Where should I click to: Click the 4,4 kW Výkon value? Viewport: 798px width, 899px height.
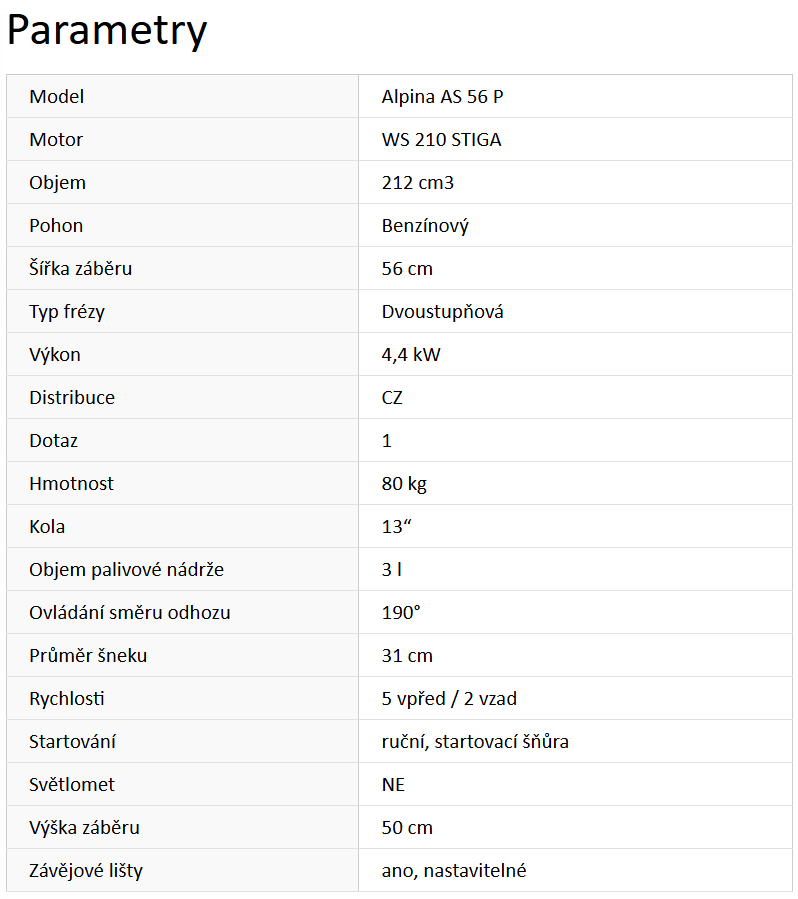(x=410, y=355)
